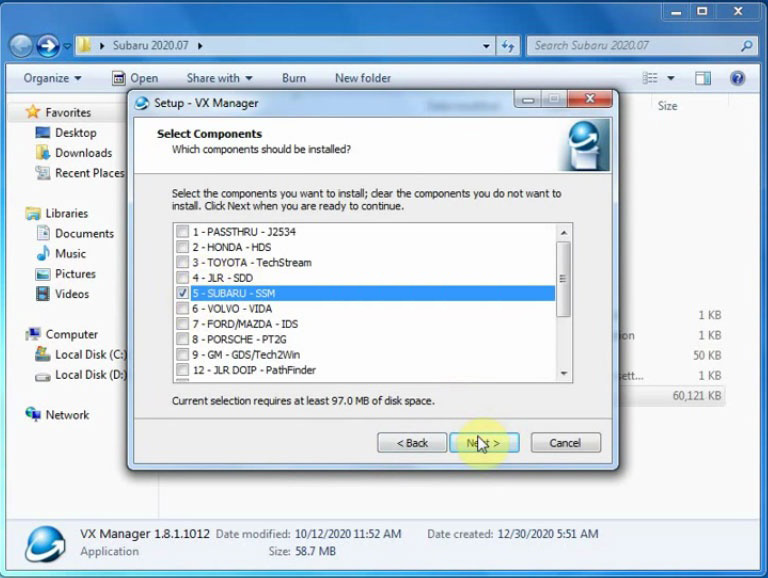
Task: Check the 9 - GM - GDS/Tech2Win component
Action: (x=182, y=355)
